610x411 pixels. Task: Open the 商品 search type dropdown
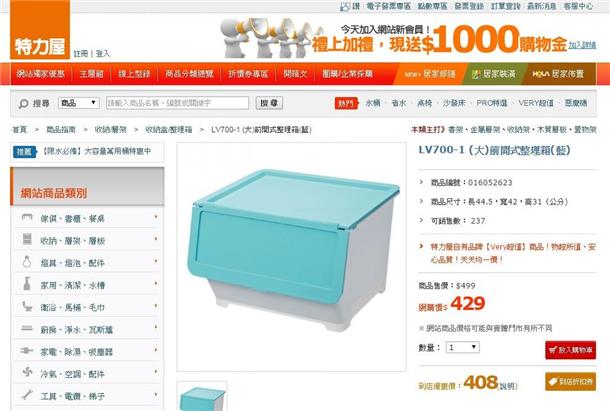[79, 103]
